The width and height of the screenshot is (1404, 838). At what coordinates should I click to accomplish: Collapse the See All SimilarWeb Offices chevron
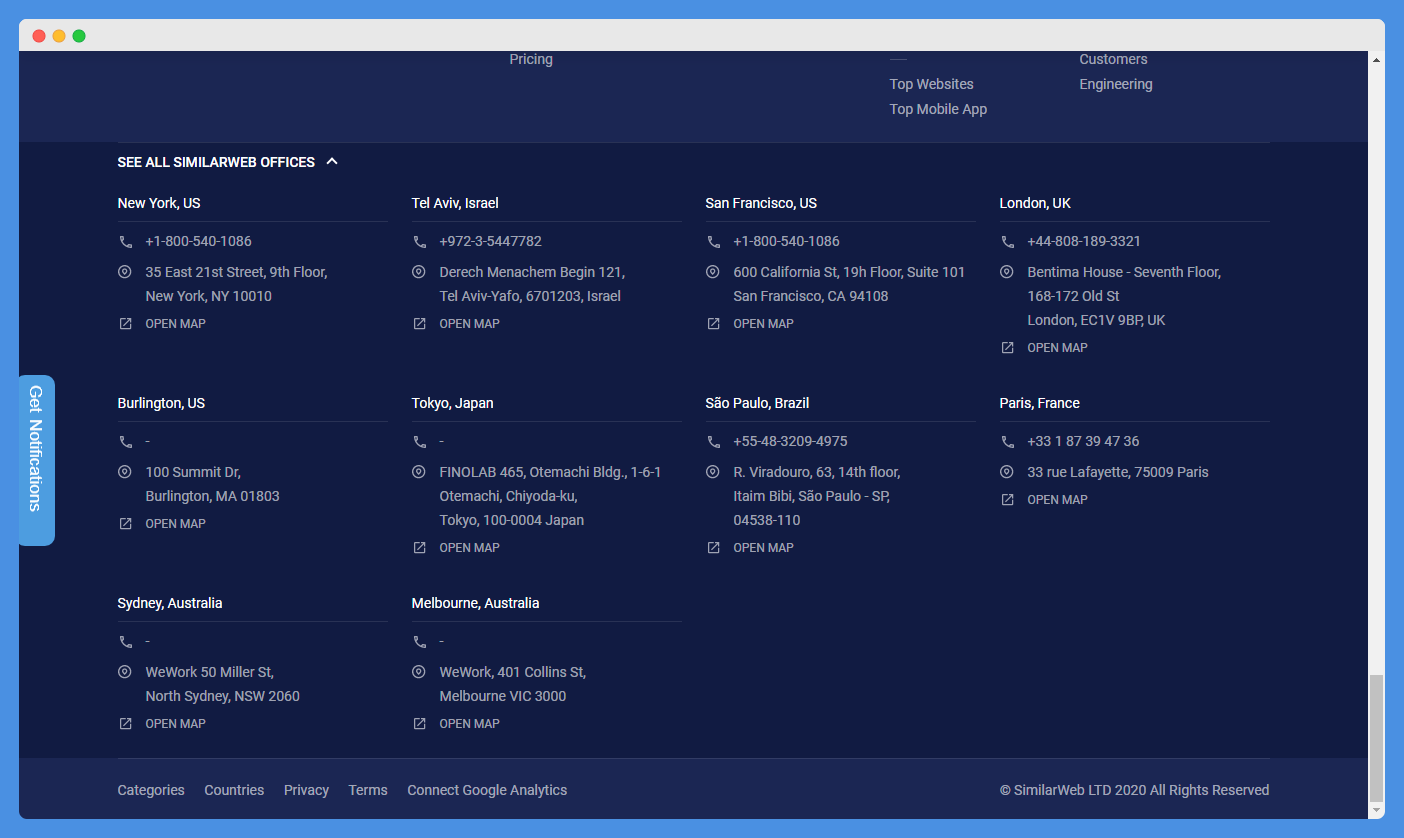332,162
